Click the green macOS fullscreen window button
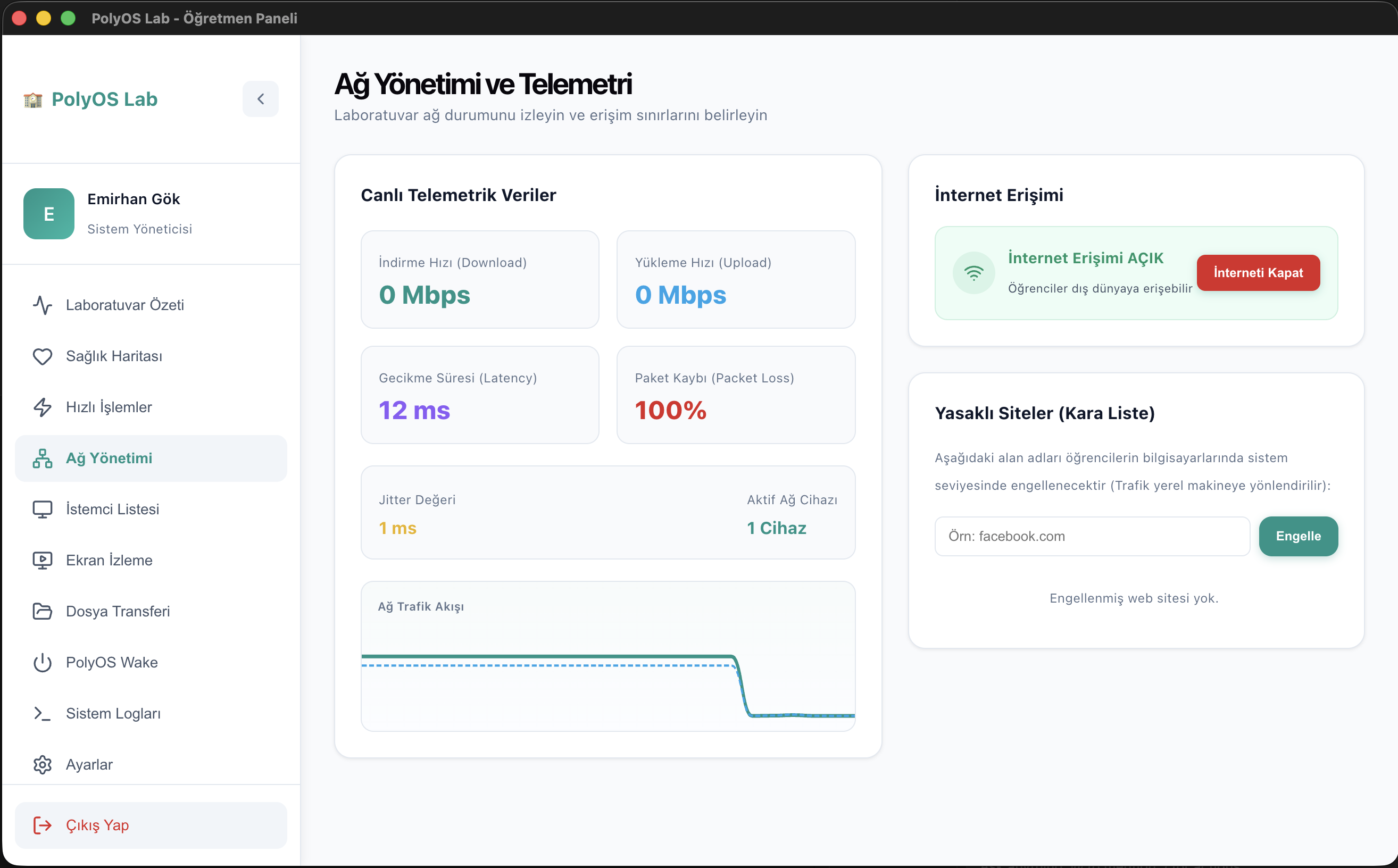Viewport: 1398px width, 868px height. (68, 19)
